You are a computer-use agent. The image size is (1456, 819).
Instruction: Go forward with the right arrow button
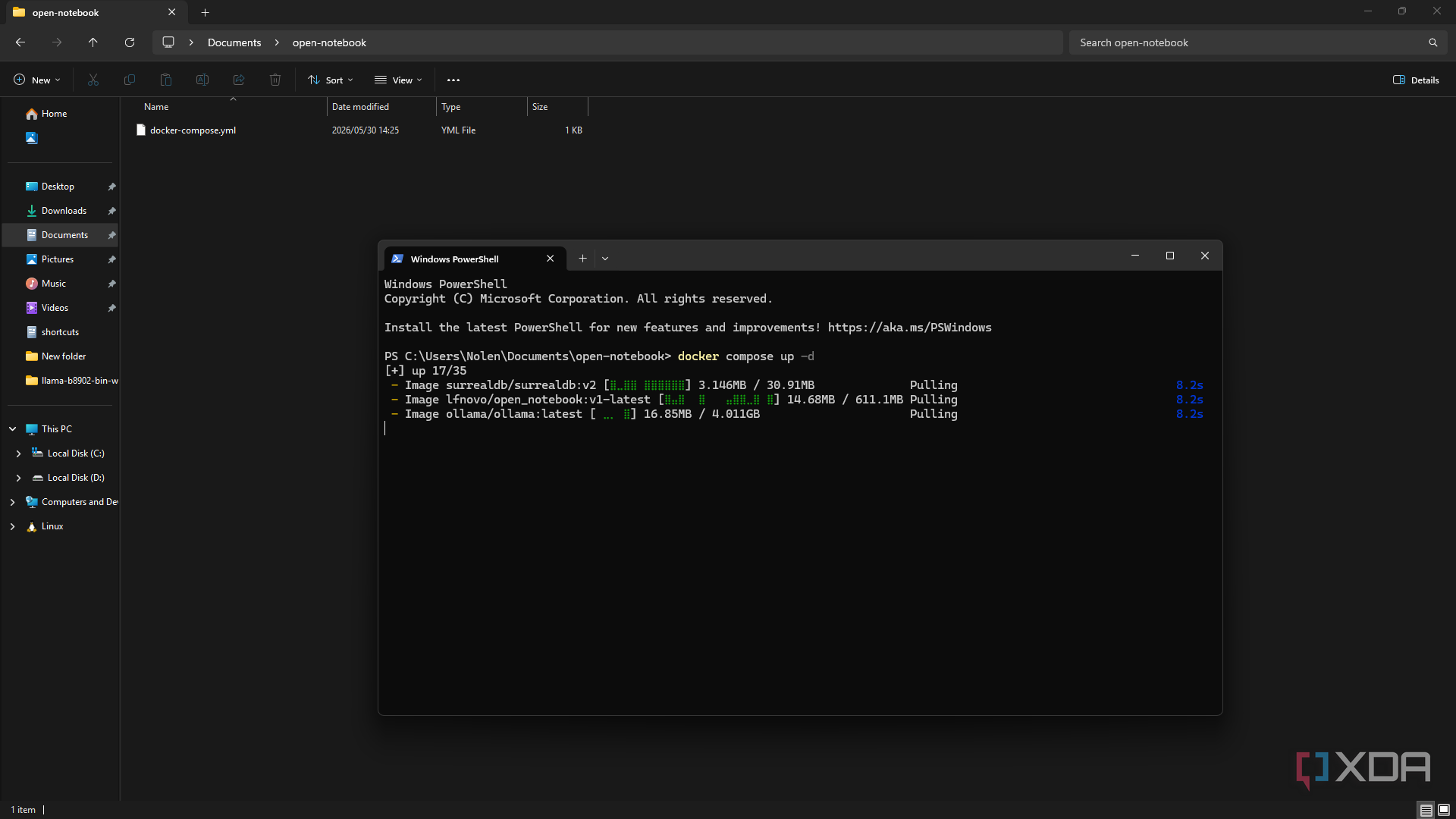[x=57, y=42]
